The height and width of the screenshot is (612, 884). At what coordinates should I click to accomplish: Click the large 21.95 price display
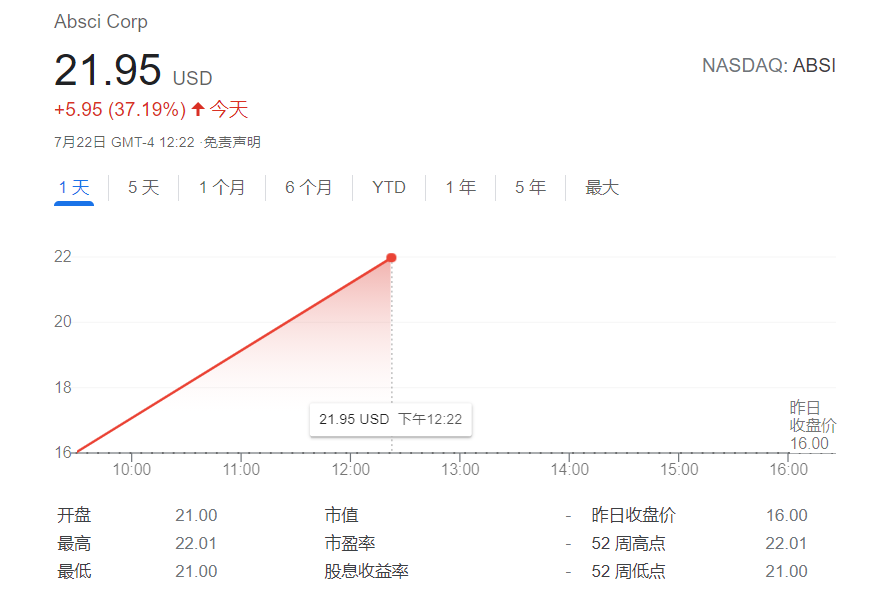(107, 71)
